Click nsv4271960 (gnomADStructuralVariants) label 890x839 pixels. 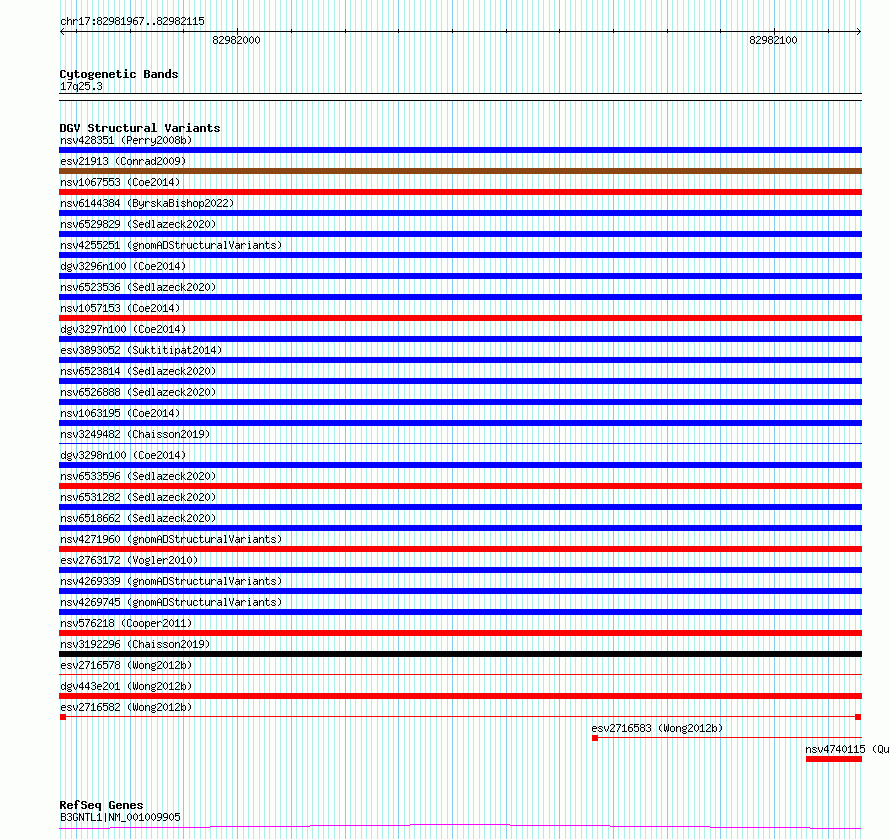(x=171, y=539)
